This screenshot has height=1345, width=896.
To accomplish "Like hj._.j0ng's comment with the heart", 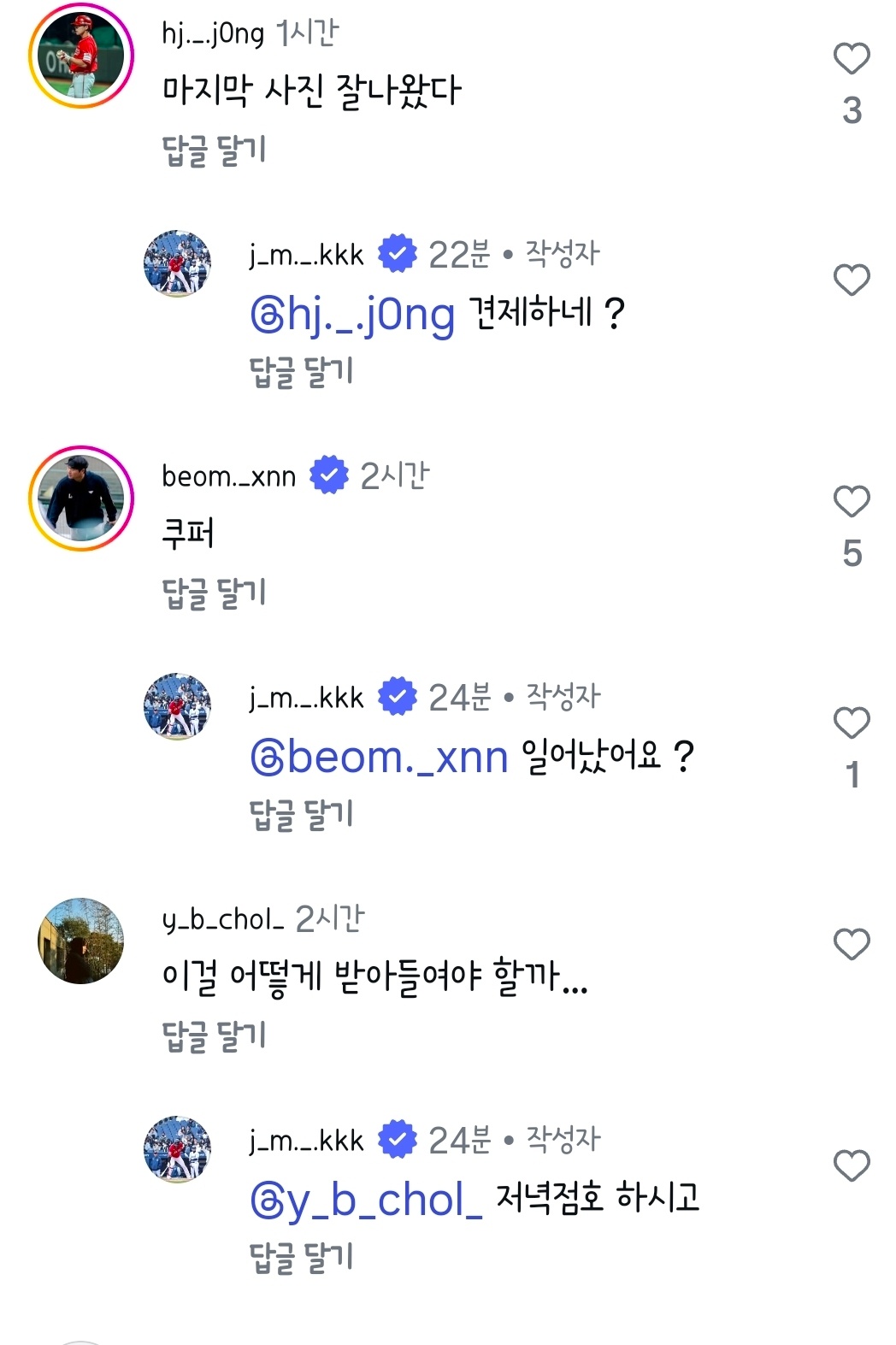I will 851,59.
